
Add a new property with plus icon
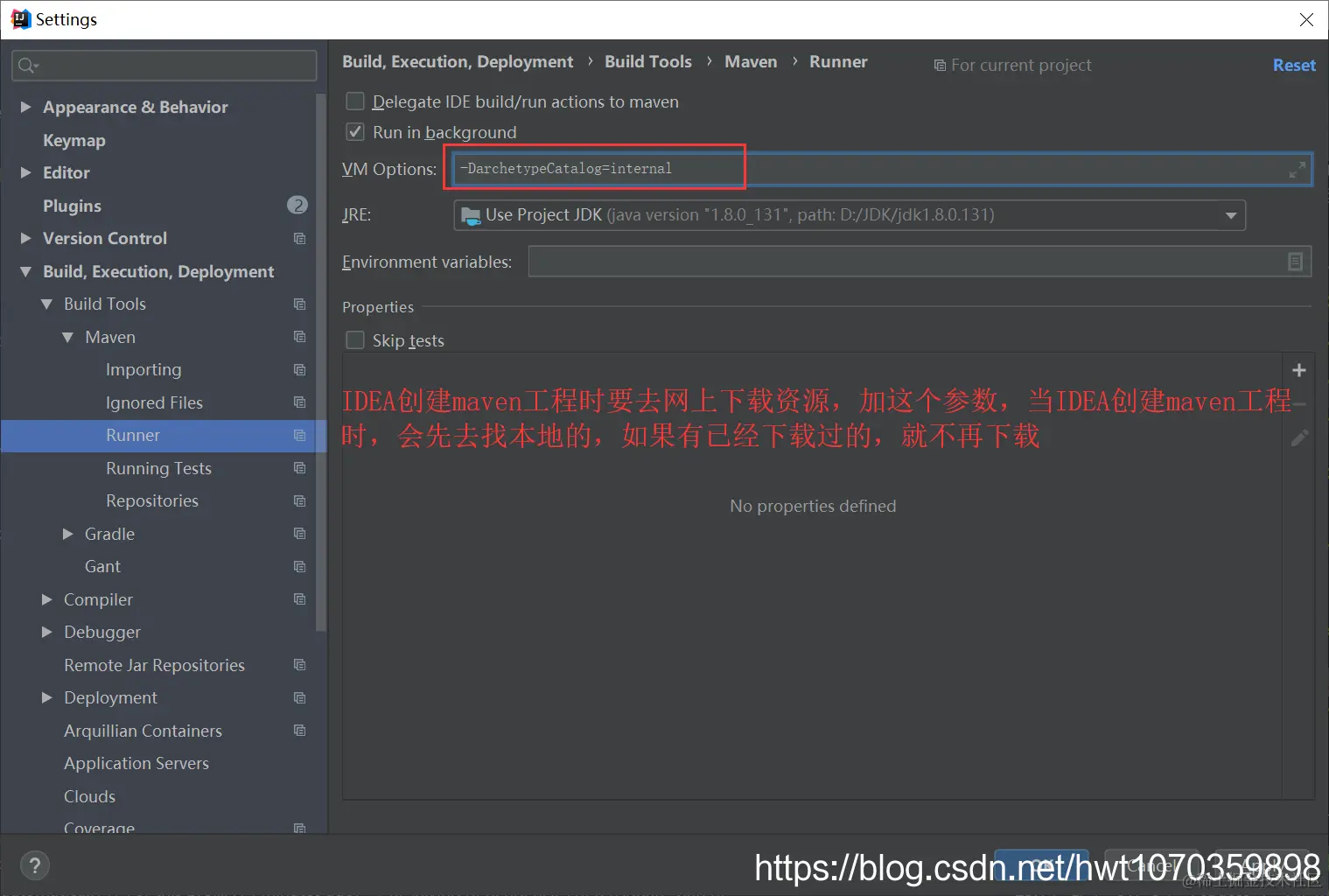[1299, 370]
